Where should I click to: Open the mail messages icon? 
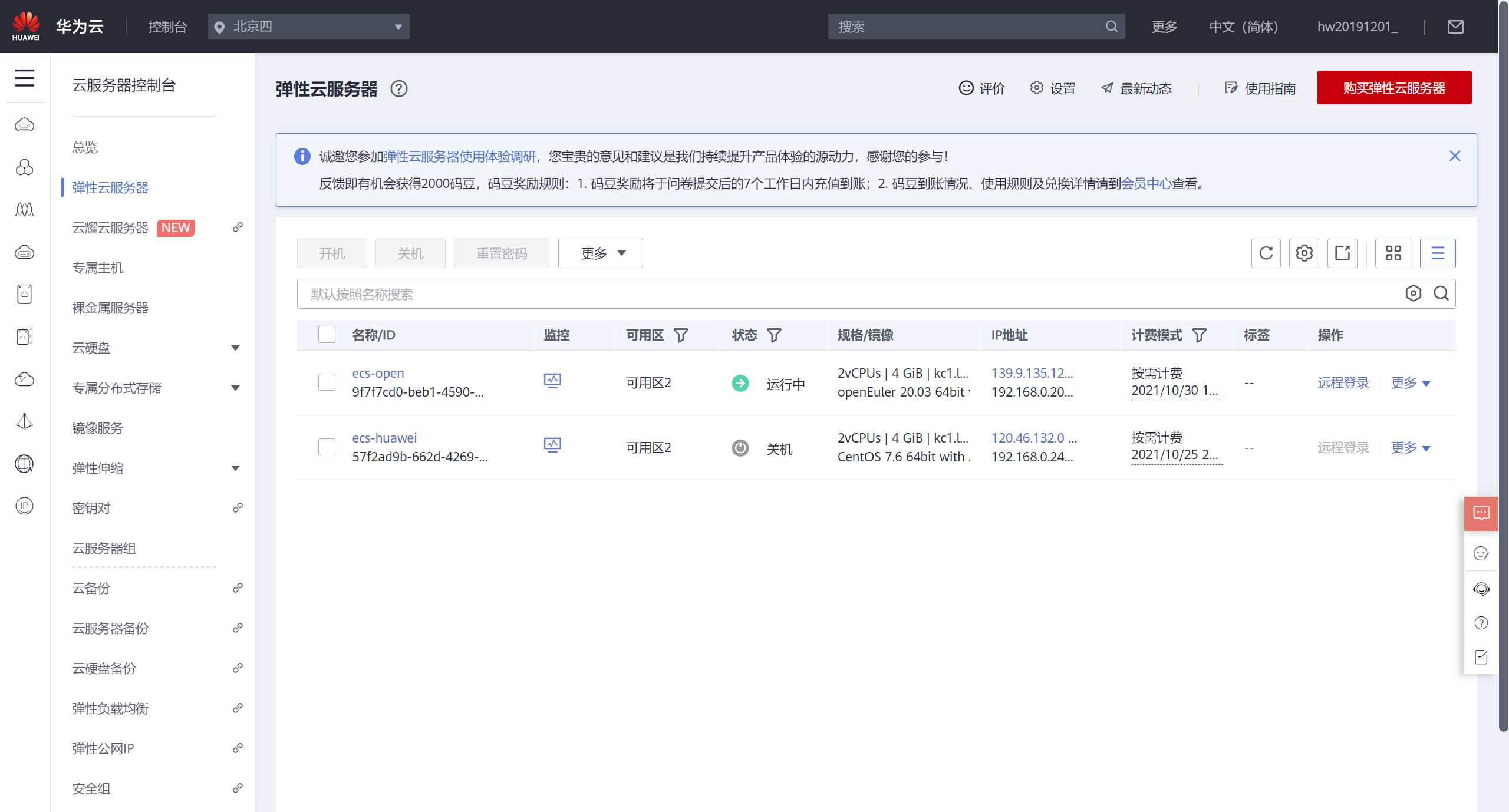coord(1455,27)
